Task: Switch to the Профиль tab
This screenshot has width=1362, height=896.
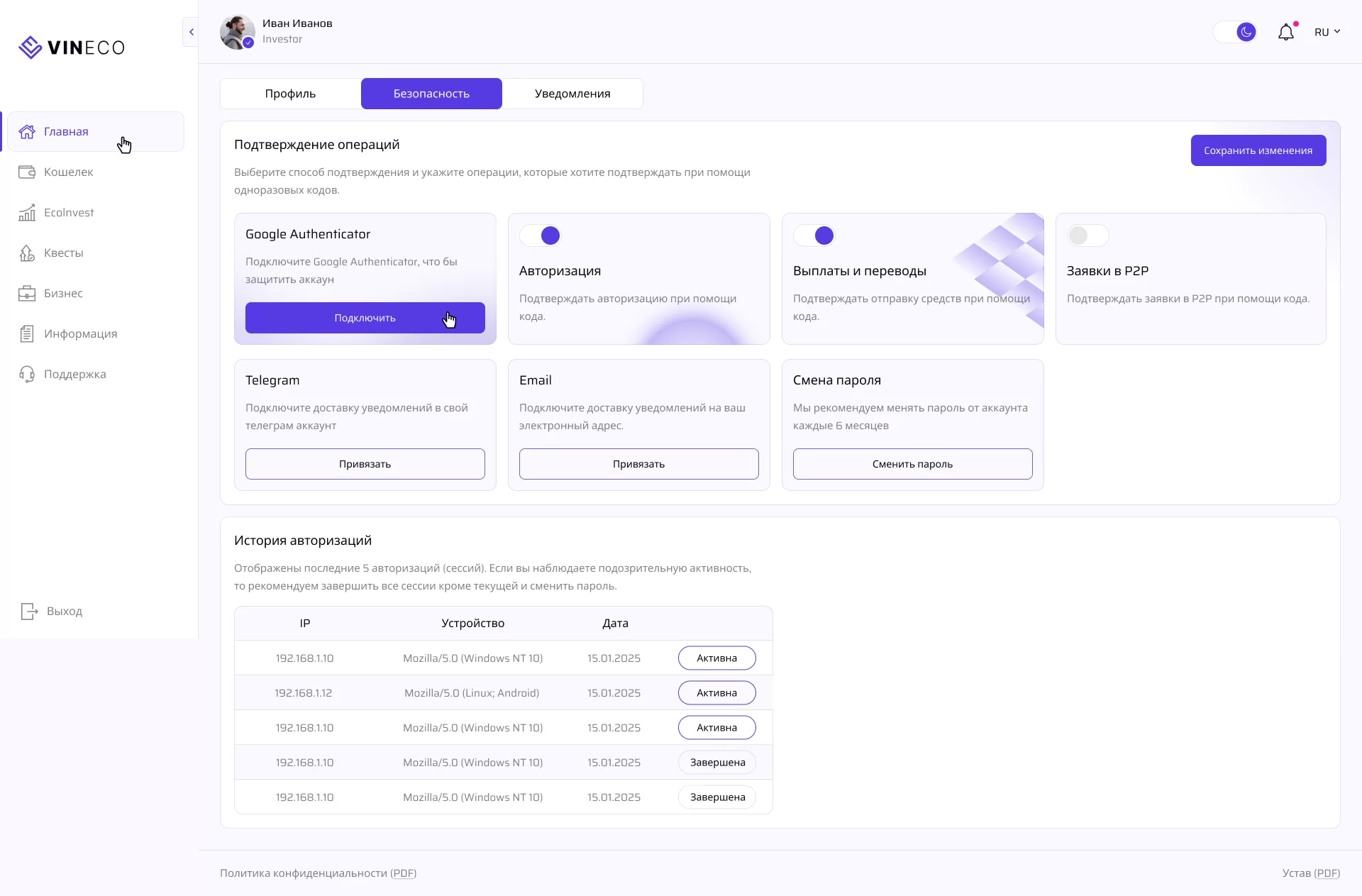Action: coord(290,94)
